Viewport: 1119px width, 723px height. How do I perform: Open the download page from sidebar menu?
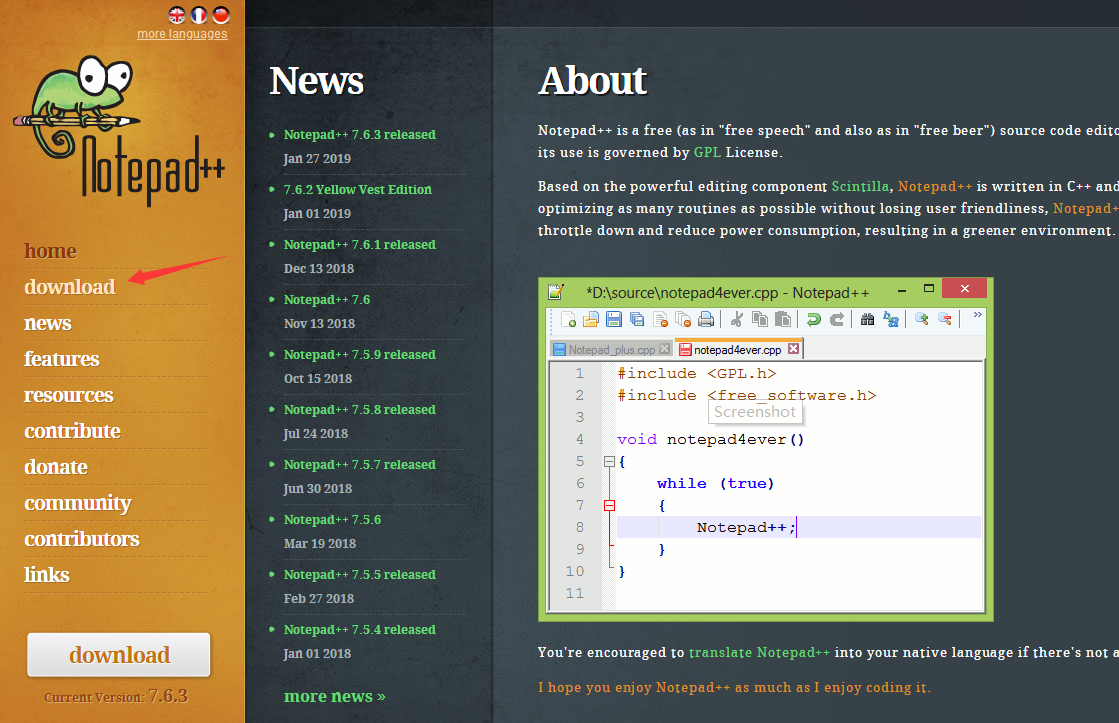tap(70, 287)
